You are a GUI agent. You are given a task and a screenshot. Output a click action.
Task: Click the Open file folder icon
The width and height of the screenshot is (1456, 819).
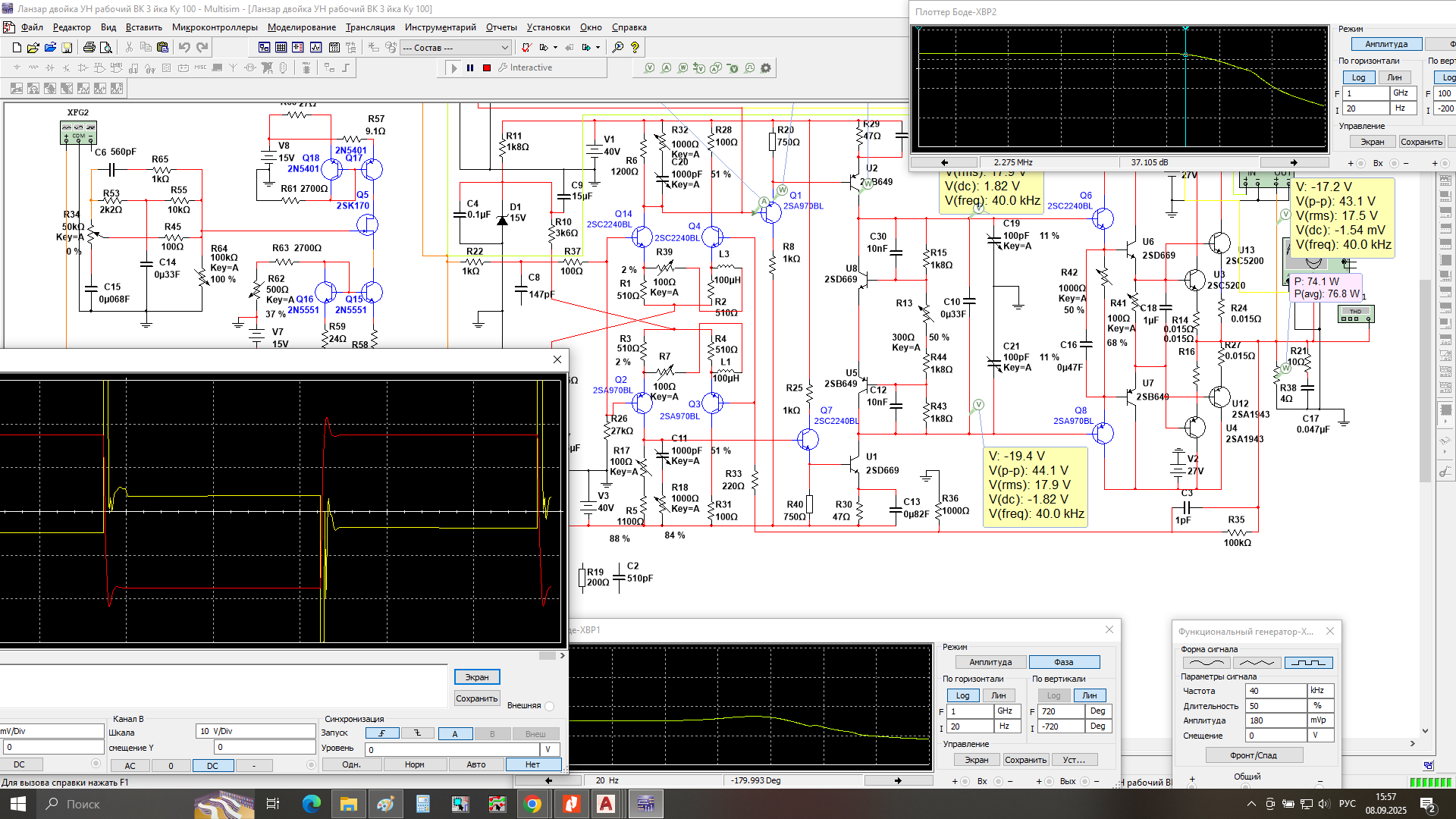click(x=33, y=48)
